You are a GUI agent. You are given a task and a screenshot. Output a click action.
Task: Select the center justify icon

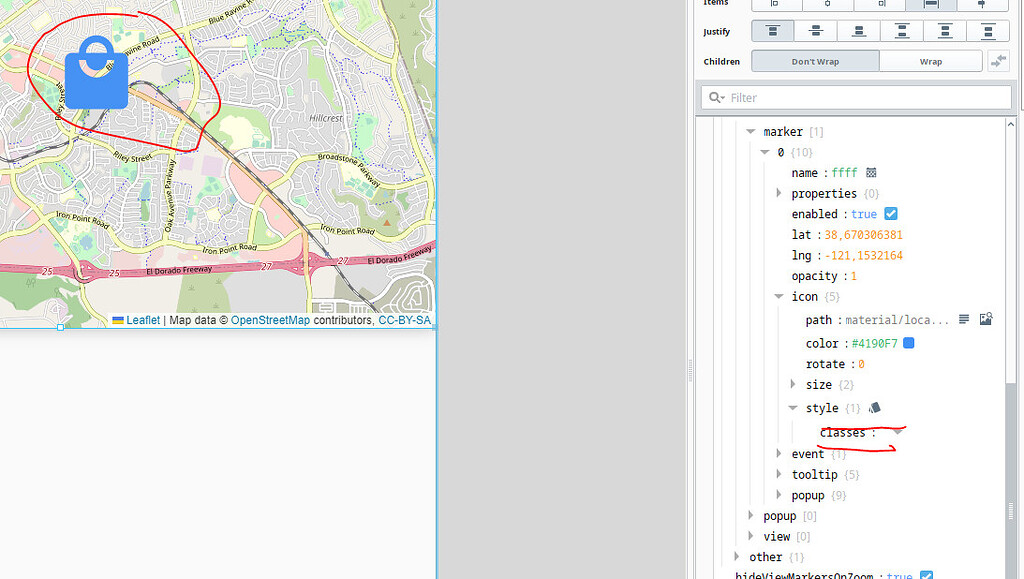[x=815, y=30]
